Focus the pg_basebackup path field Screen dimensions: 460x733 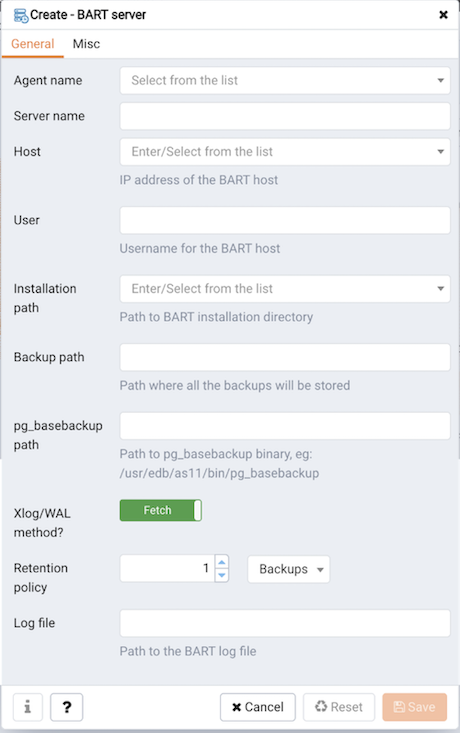(285, 425)
